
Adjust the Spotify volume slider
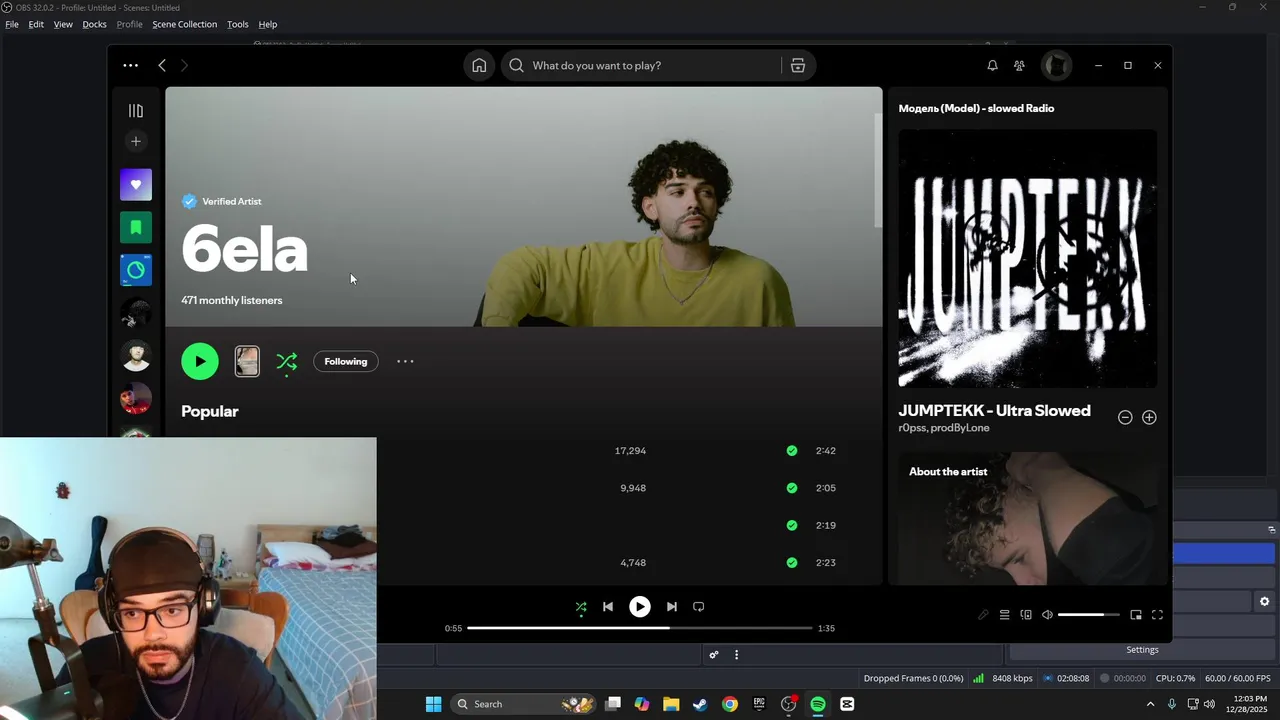pyautogui.click(x=1089, y=615)
